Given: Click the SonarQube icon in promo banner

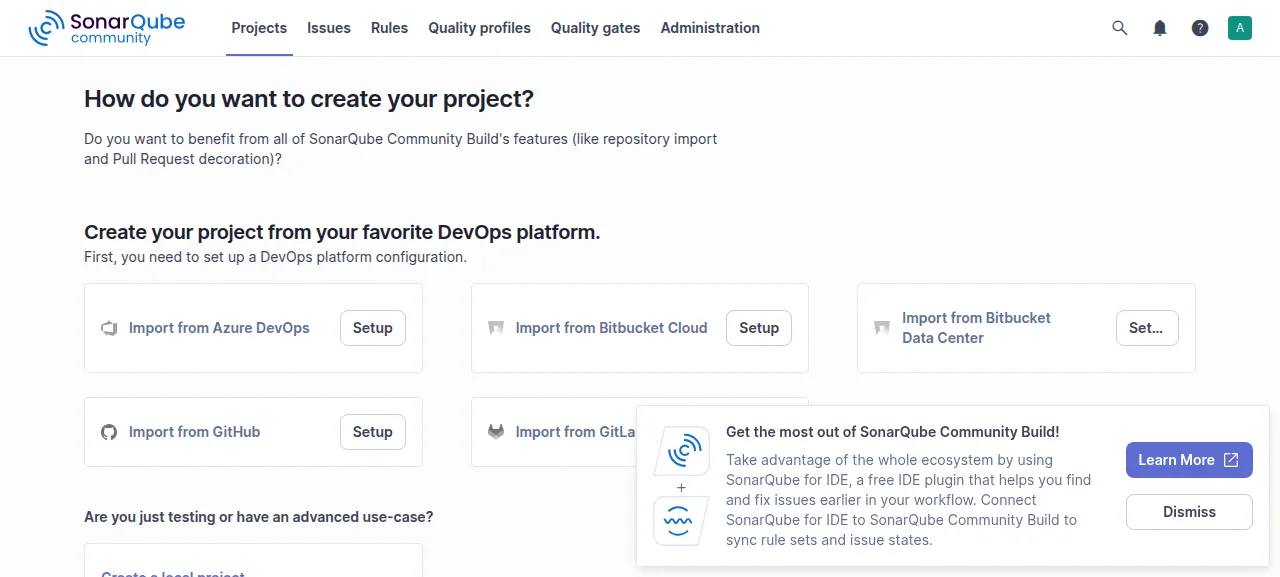Looking at the screenshot, I should click(682, 451).
